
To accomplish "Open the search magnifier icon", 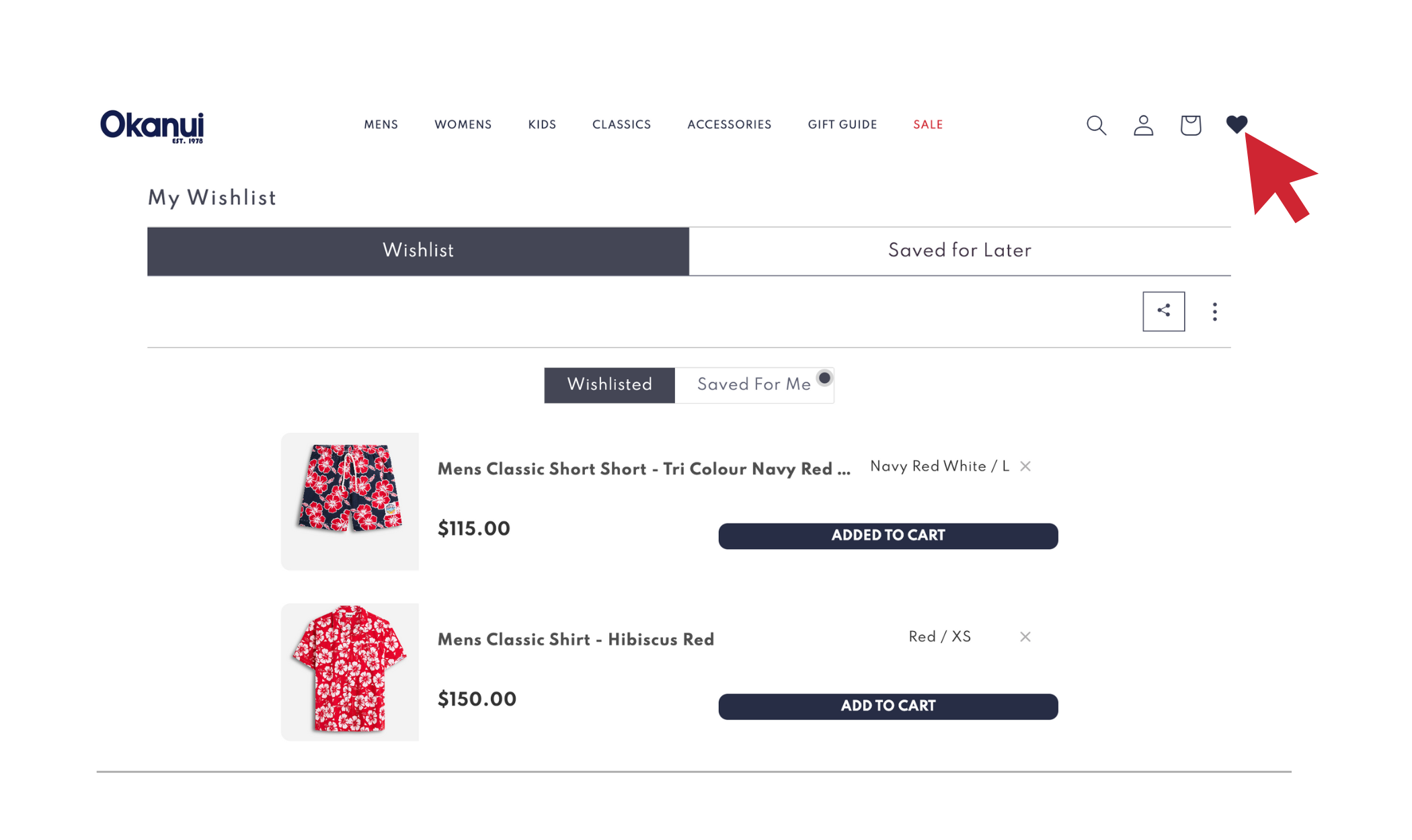I will click(x=1096, y=125).
